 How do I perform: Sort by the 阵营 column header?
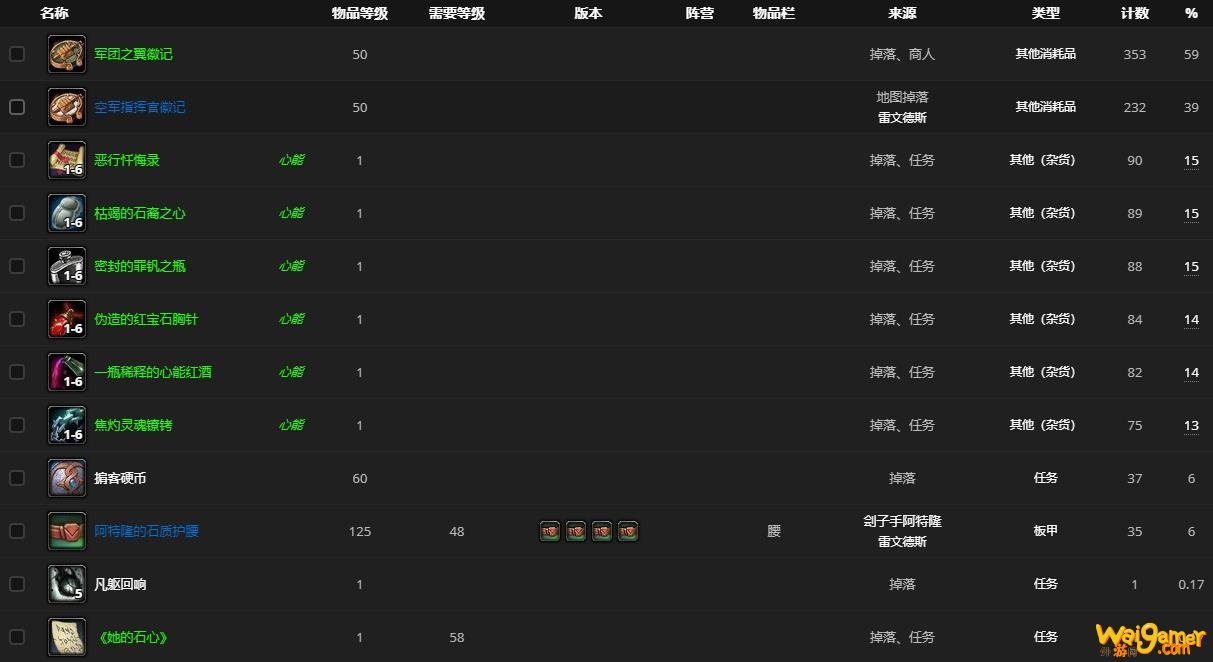click(x=700, y=14)
